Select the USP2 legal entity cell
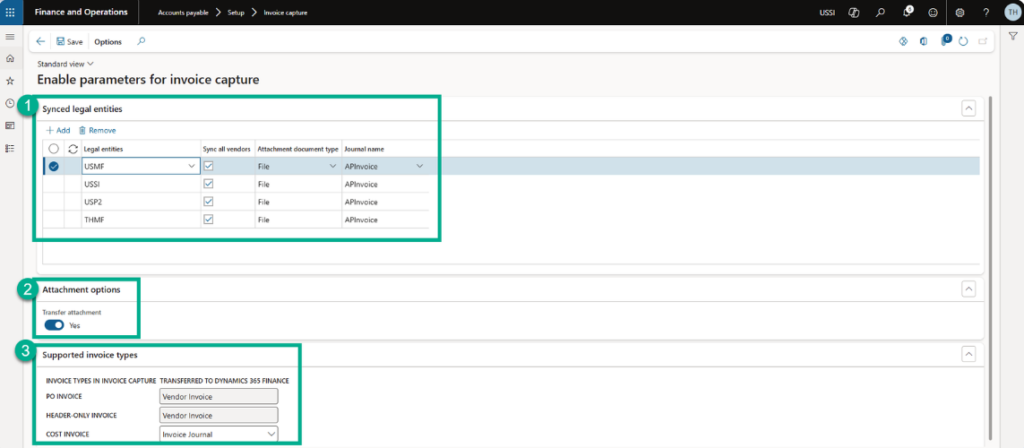The image size is (1024, 448). click(x=141, y=202)
